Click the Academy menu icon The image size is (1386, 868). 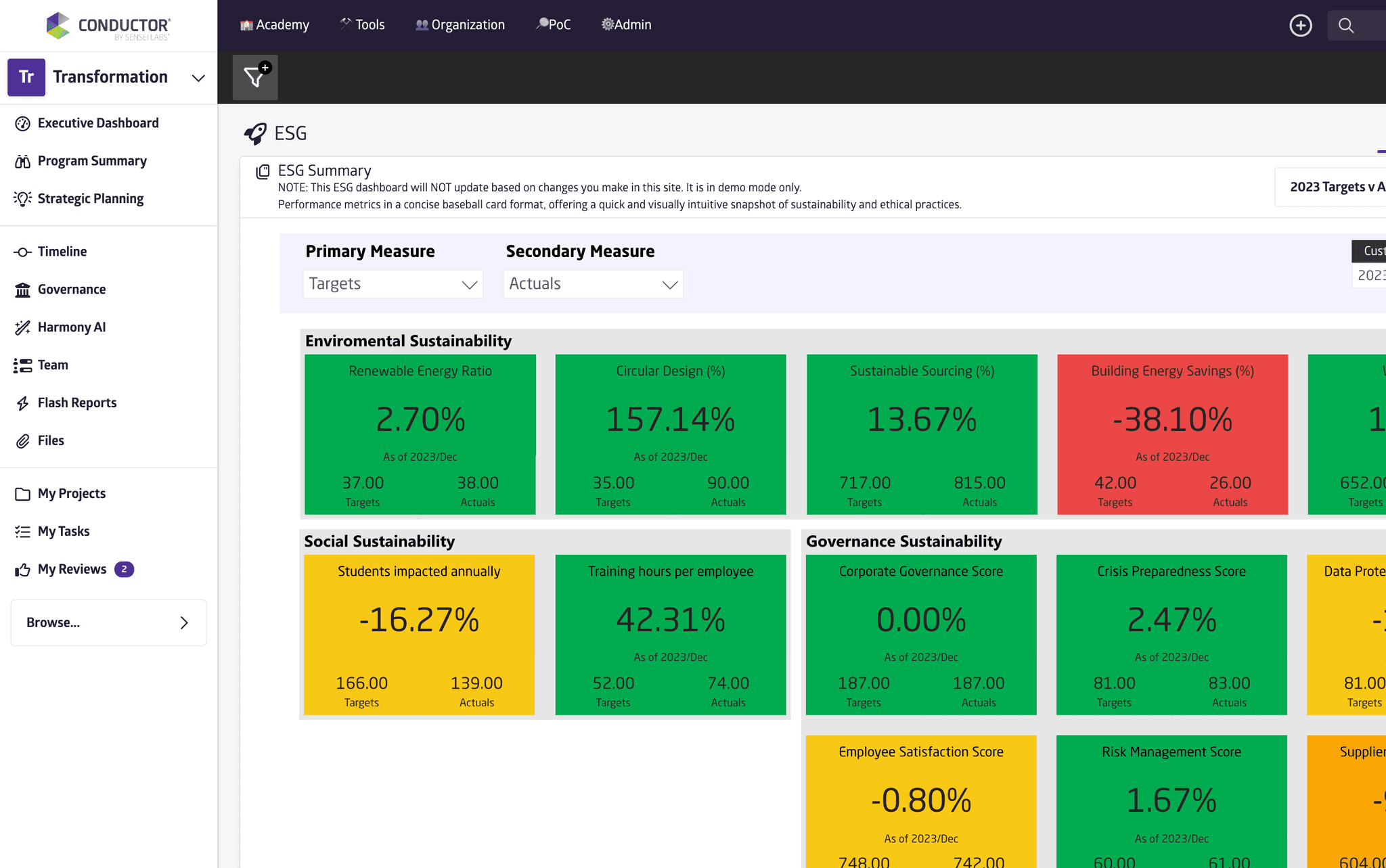246,25
